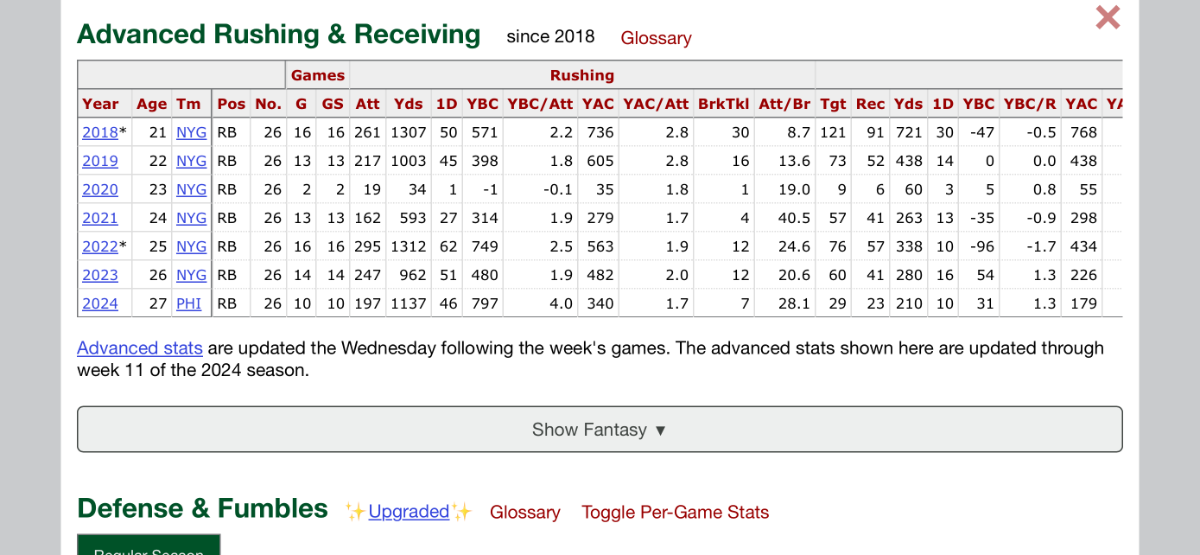Open the 2022 season link
Viewport: 1200px width, 555px height.
100,247
